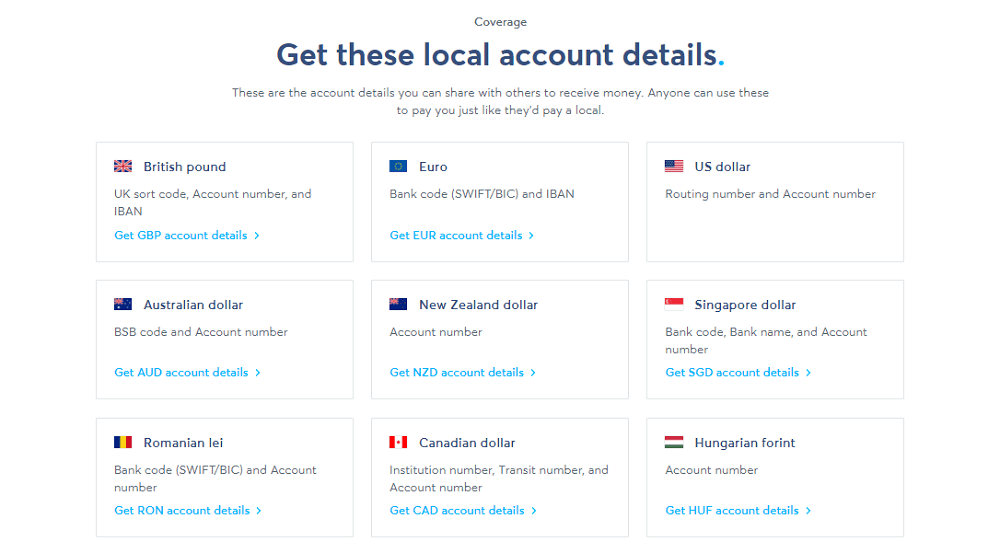Click the Australian flag icon
1000x553 pixels.
[123, 304]
